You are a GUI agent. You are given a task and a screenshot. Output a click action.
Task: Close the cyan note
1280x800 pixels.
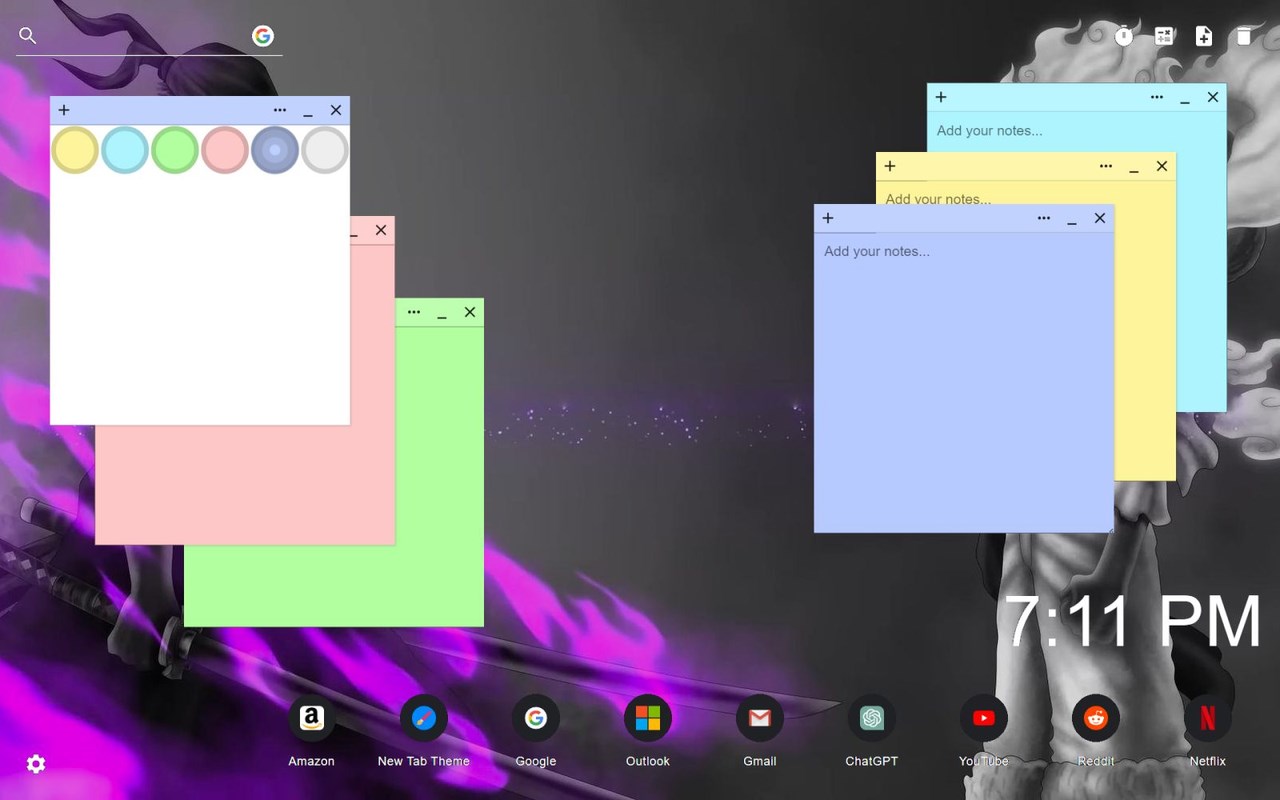1213,97
